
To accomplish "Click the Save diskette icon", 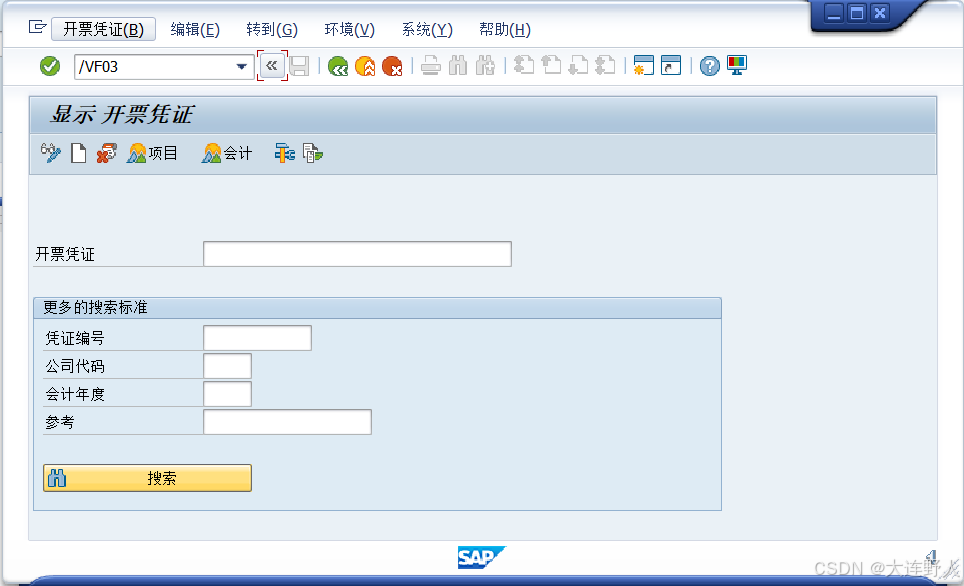I will point(299,66).
